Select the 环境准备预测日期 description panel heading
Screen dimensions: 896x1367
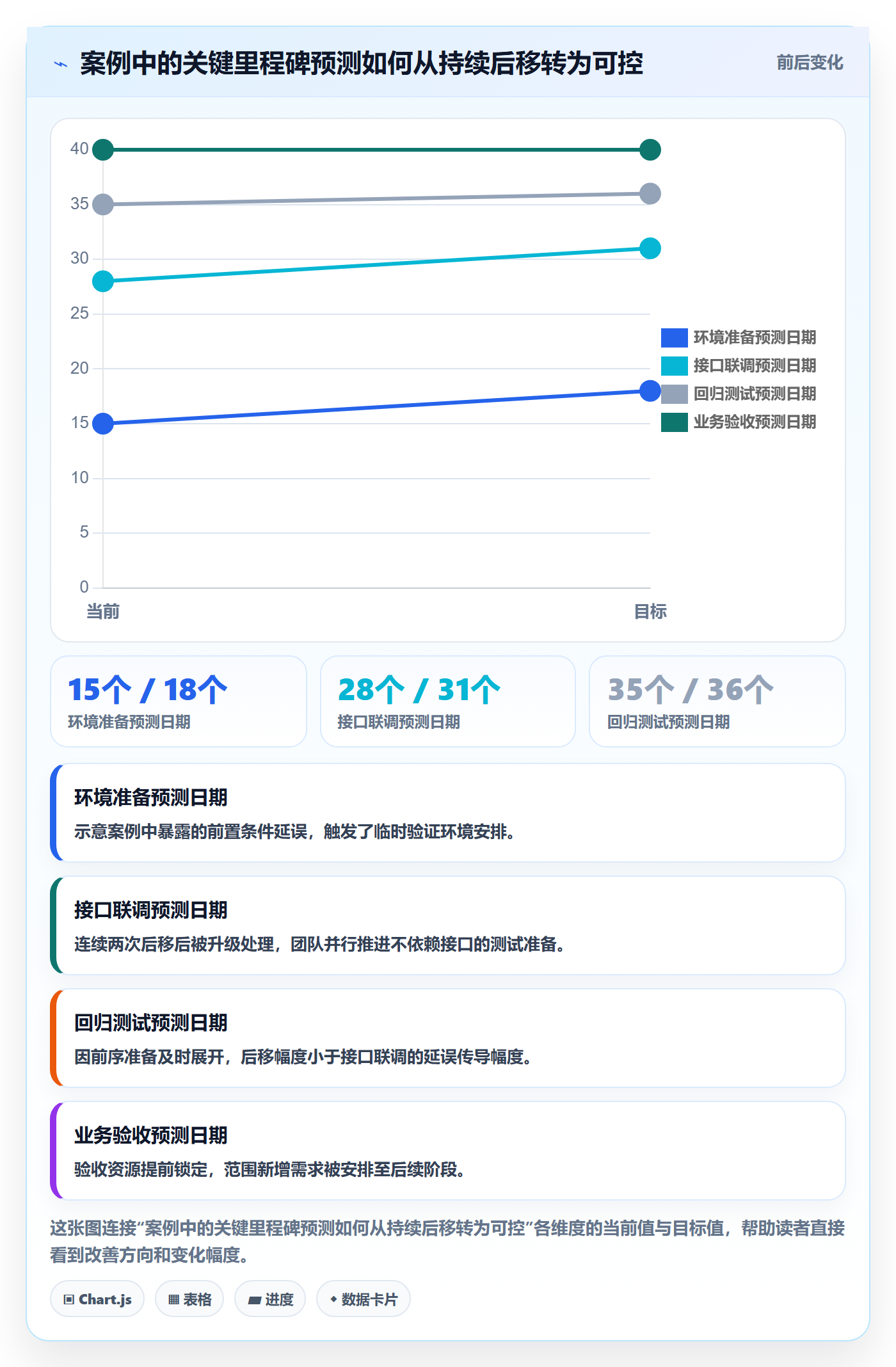point(151,797)
